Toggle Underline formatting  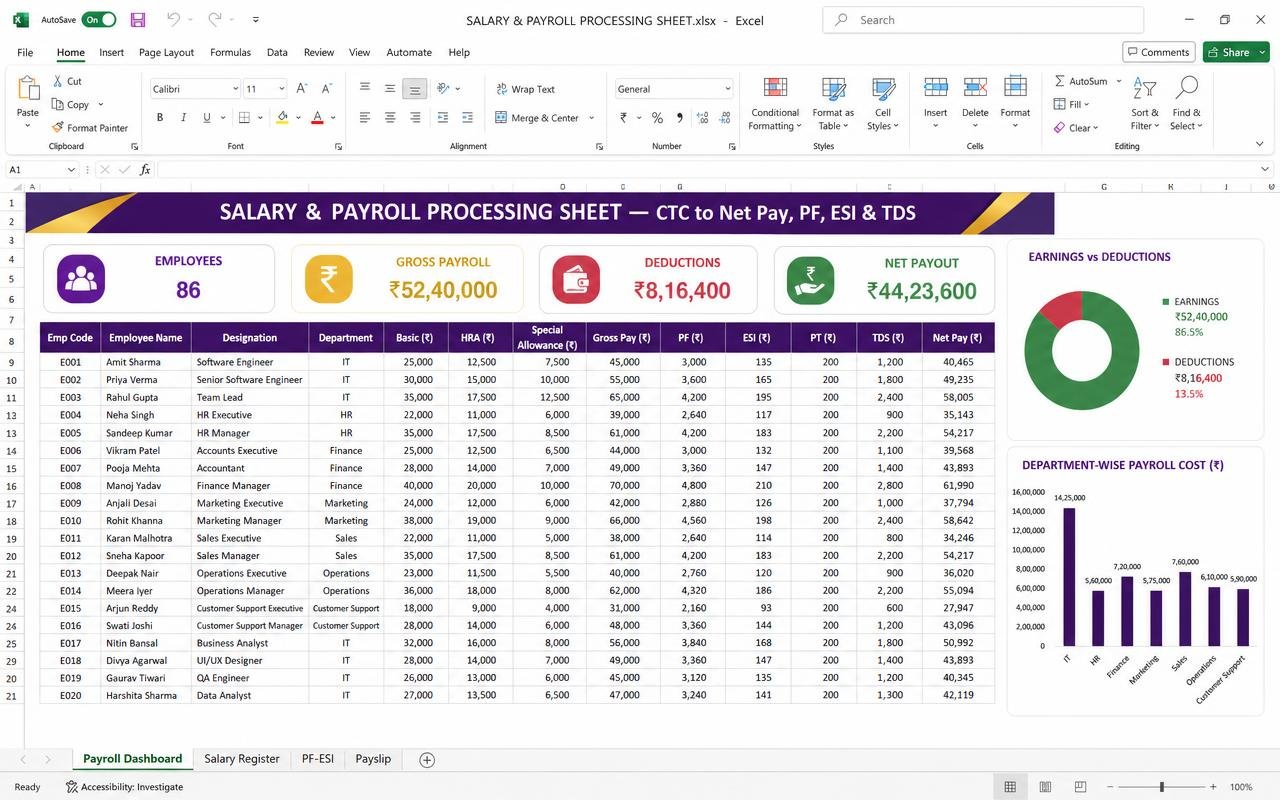pyautogui.click(x=207, y=117)
